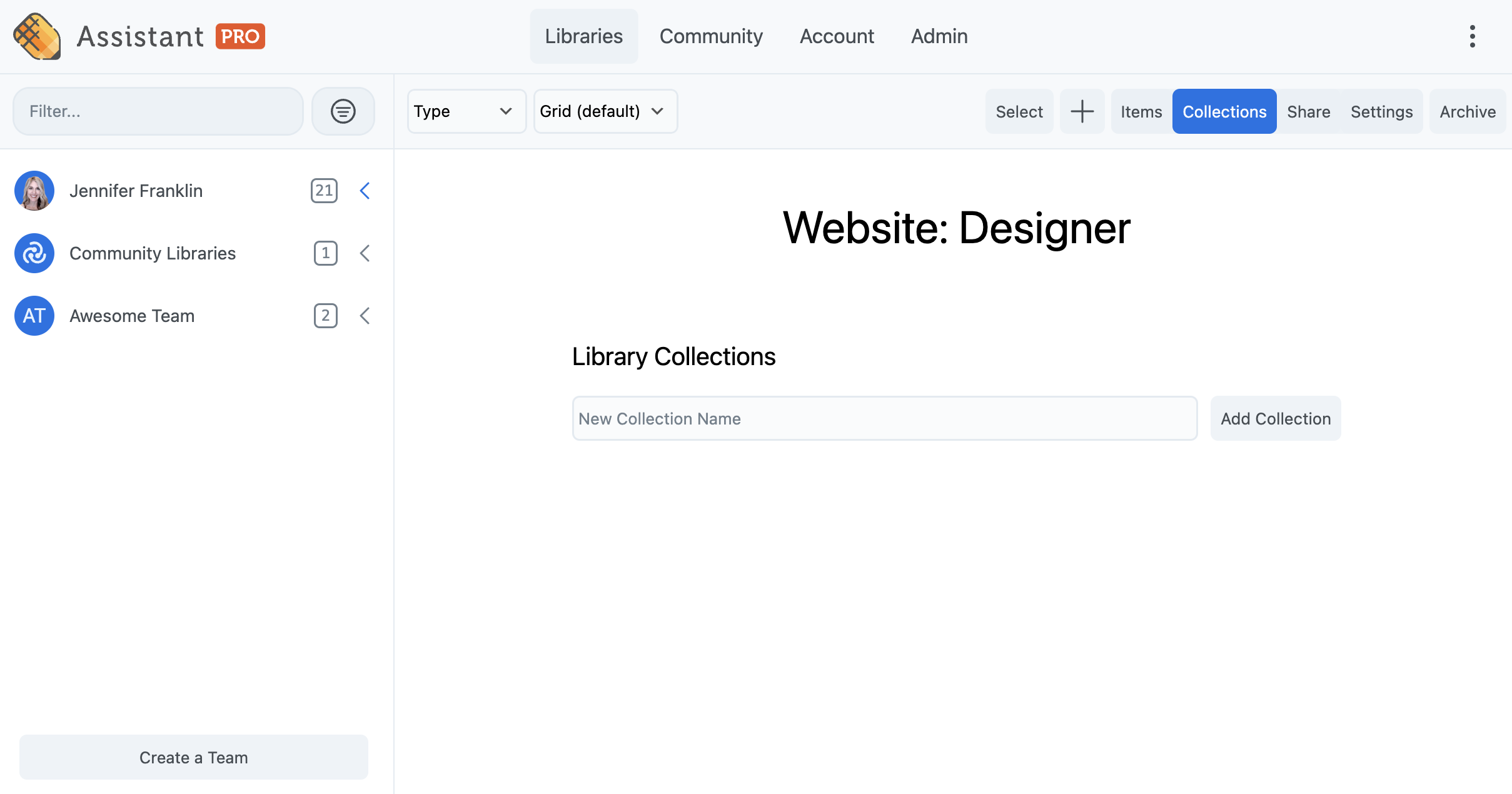Click the Add new item plus icon
Screen dimensions: 1512x794
click(x=1083, y=111)
